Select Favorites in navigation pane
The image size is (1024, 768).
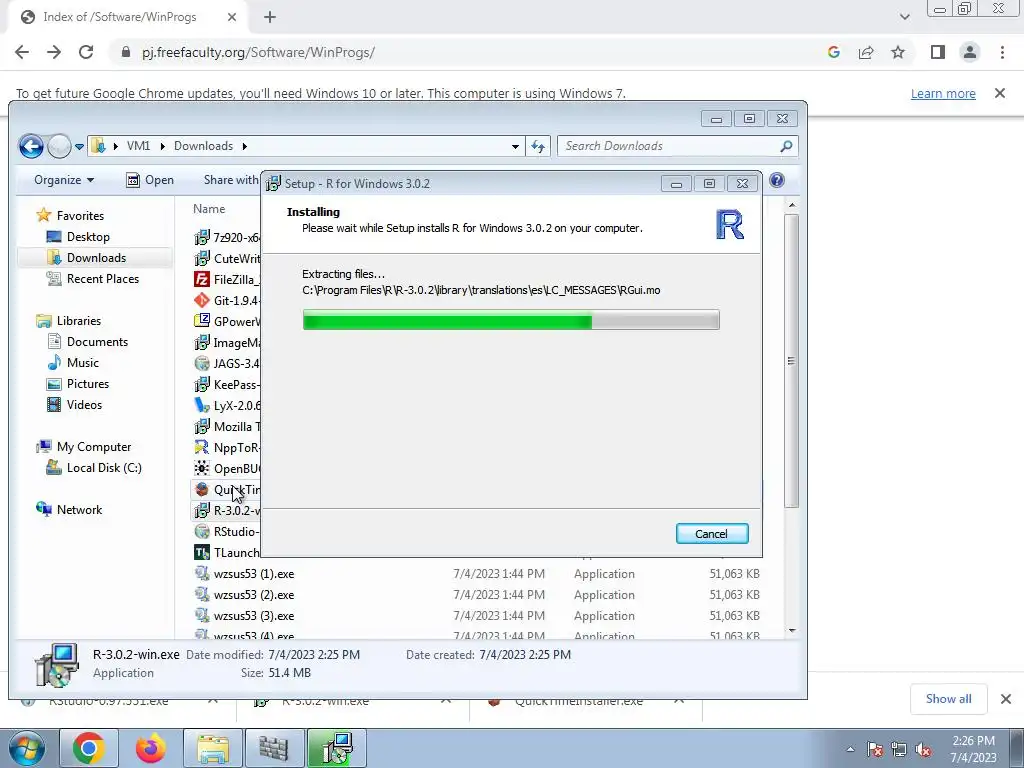coord(80,216)
